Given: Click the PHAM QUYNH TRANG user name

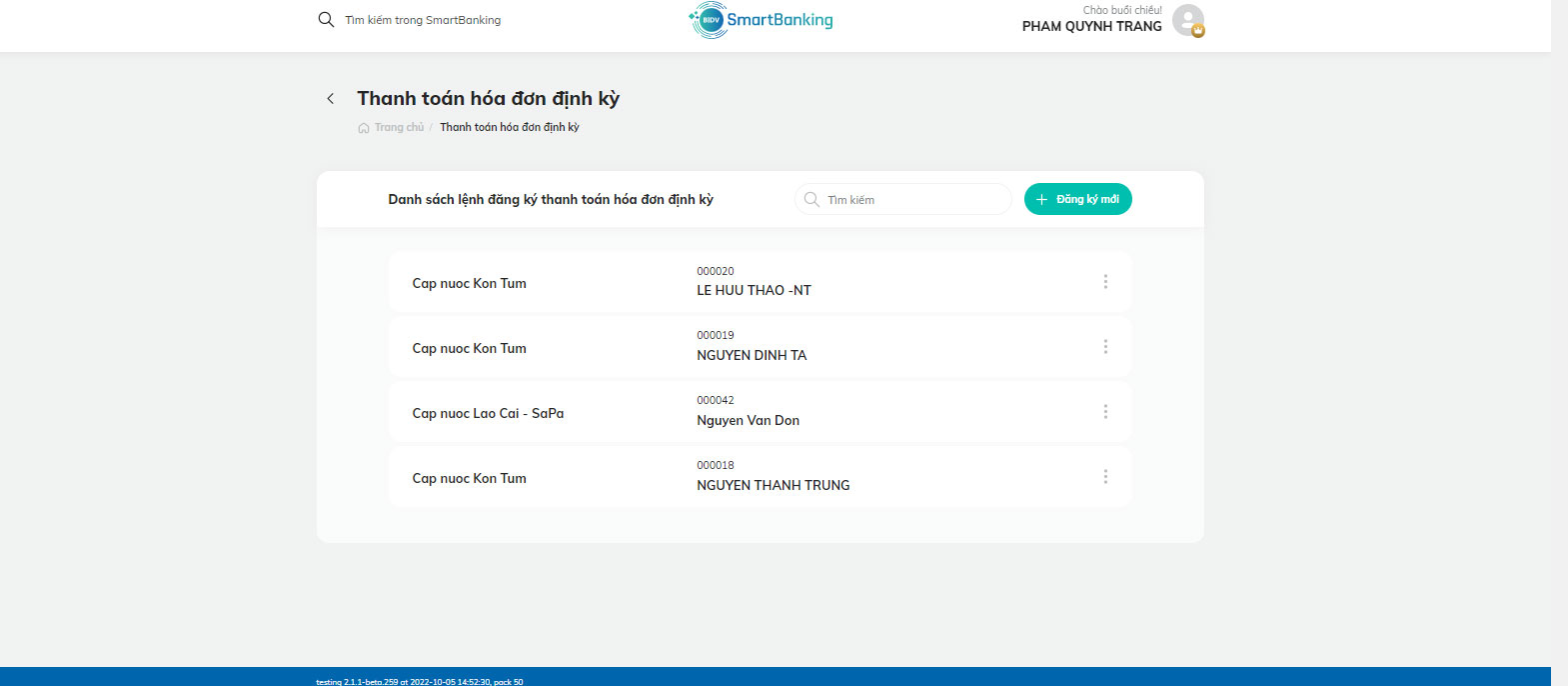Looking at the screenshot, I should click(1091, 27).
